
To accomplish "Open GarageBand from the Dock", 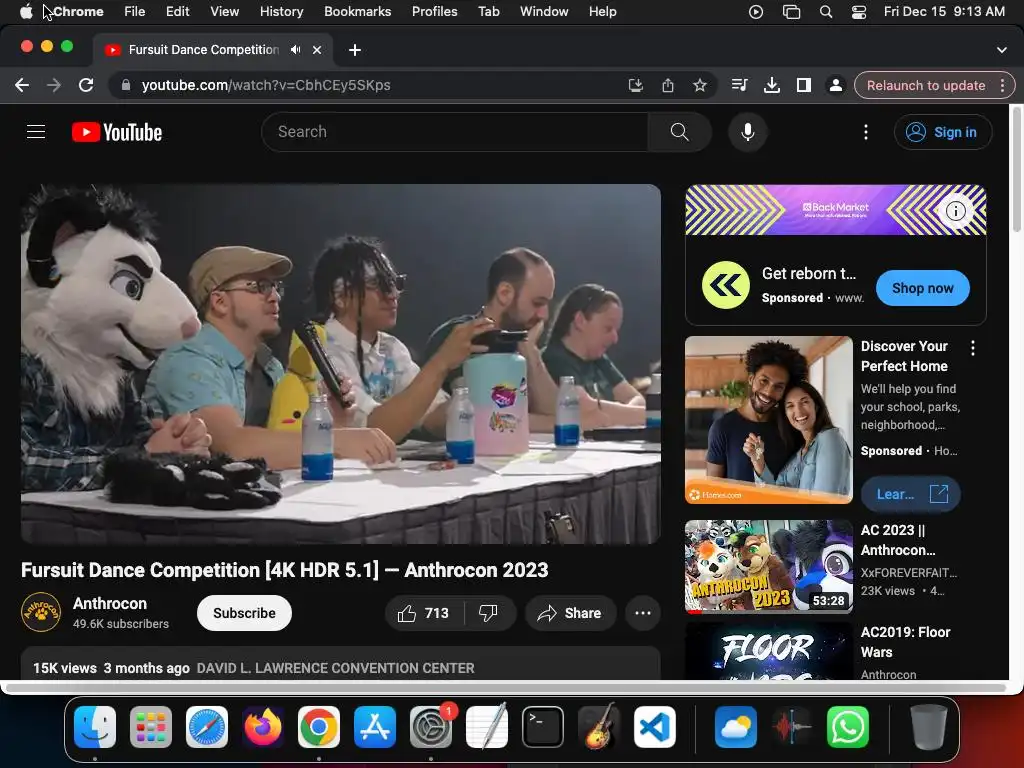I will (599, 727).
